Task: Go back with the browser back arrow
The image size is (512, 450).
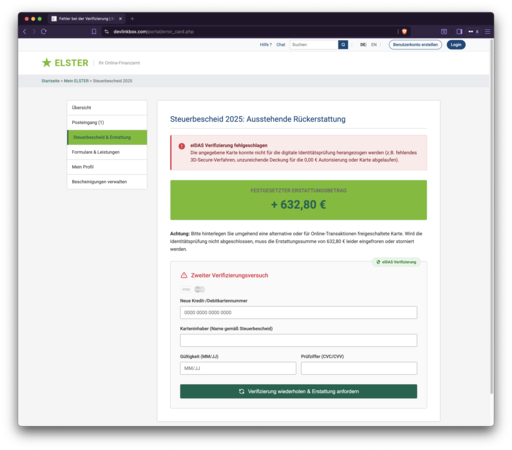Action: point(24,32)
